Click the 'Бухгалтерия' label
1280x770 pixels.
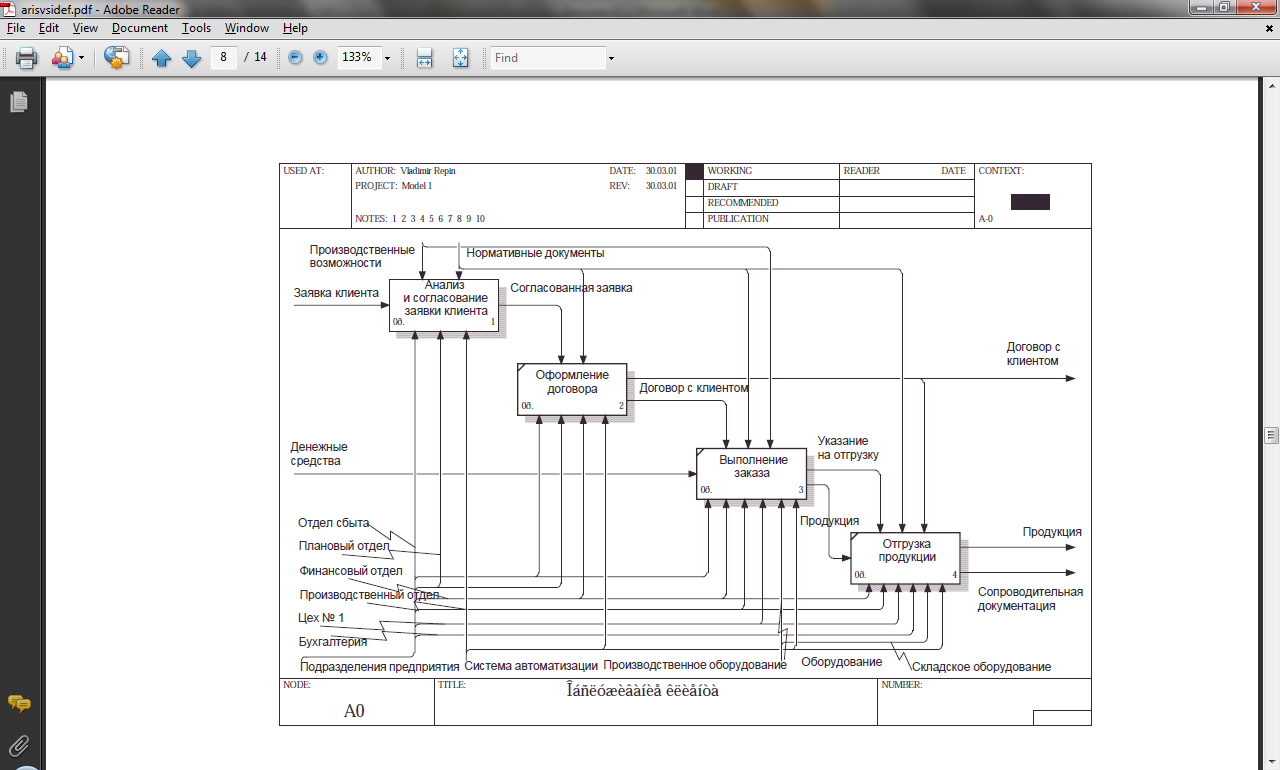pos(332,641)
